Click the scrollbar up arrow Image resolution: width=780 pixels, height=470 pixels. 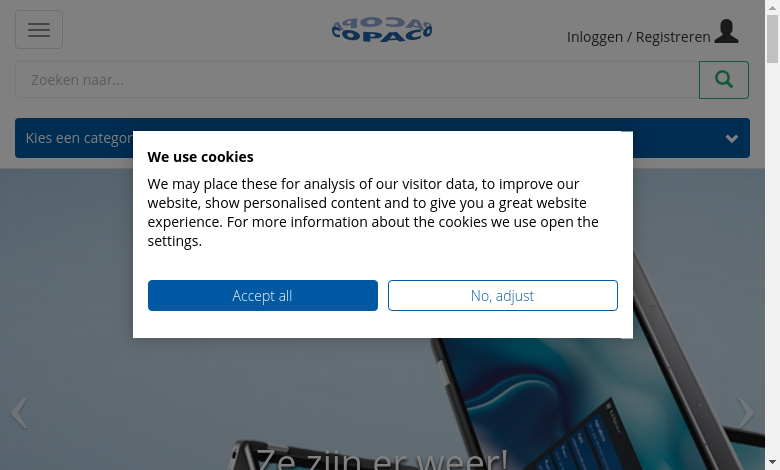tap(772, 7)
